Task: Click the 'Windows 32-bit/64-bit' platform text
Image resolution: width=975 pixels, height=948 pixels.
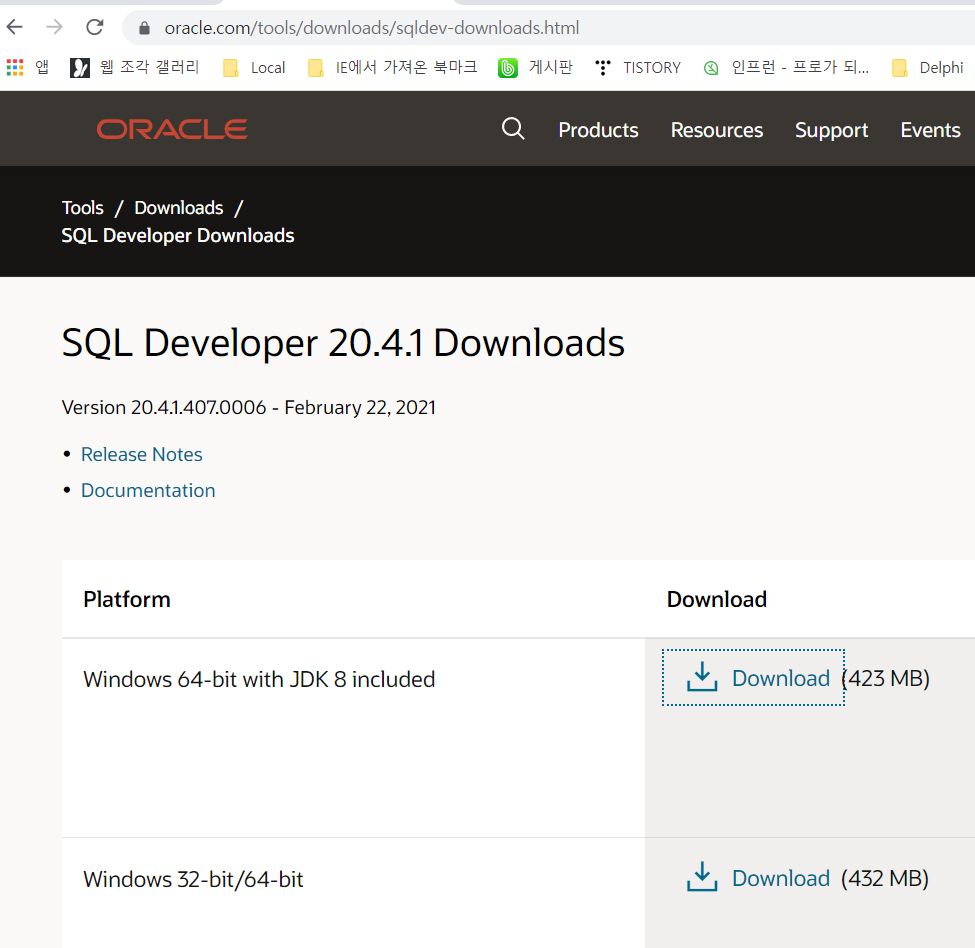Action: pos(193,880)
